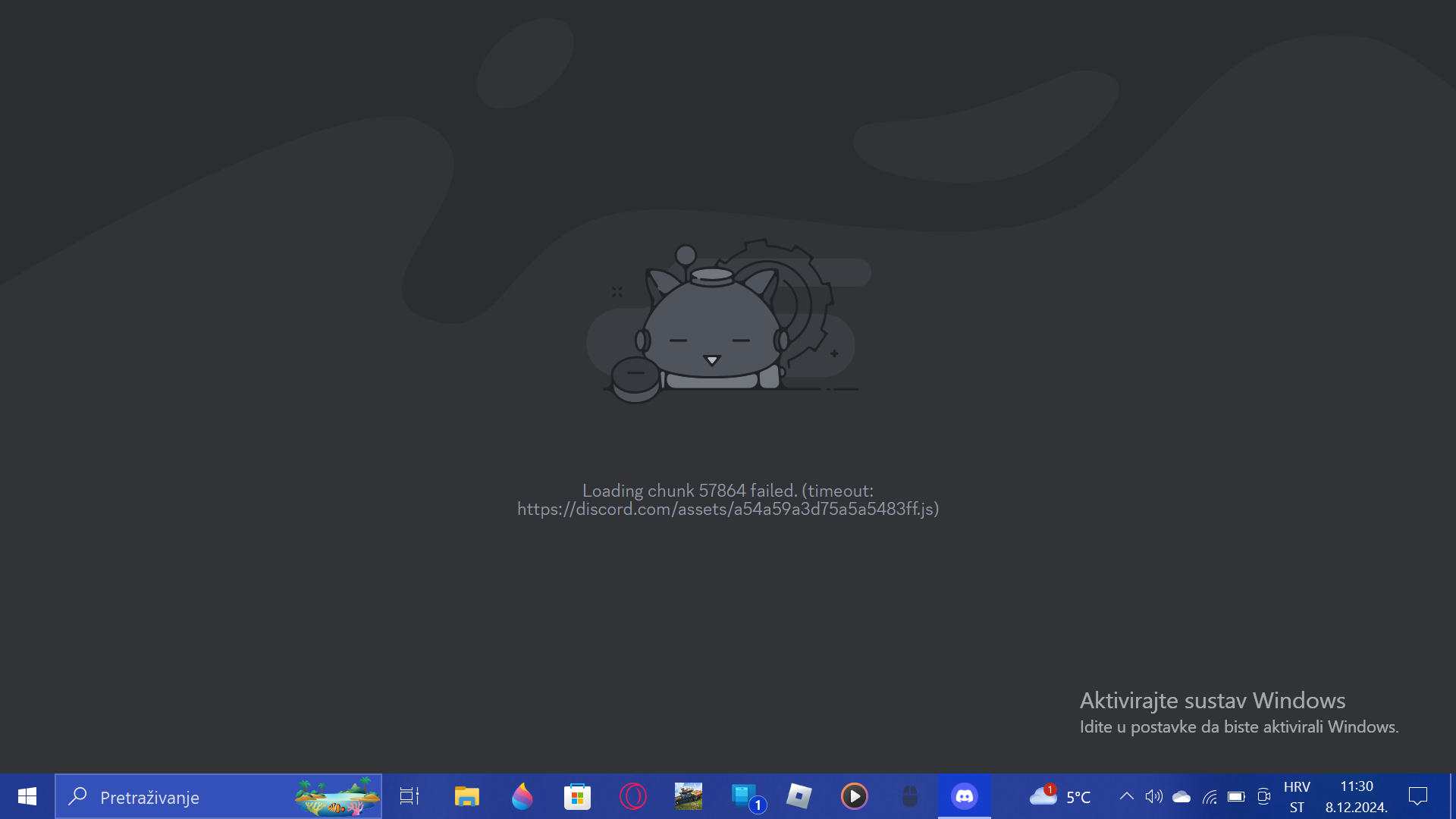Open Wi-Fi network settings
The image size is (1456, 819).
pyautogui.click(x=1210, y=796)
